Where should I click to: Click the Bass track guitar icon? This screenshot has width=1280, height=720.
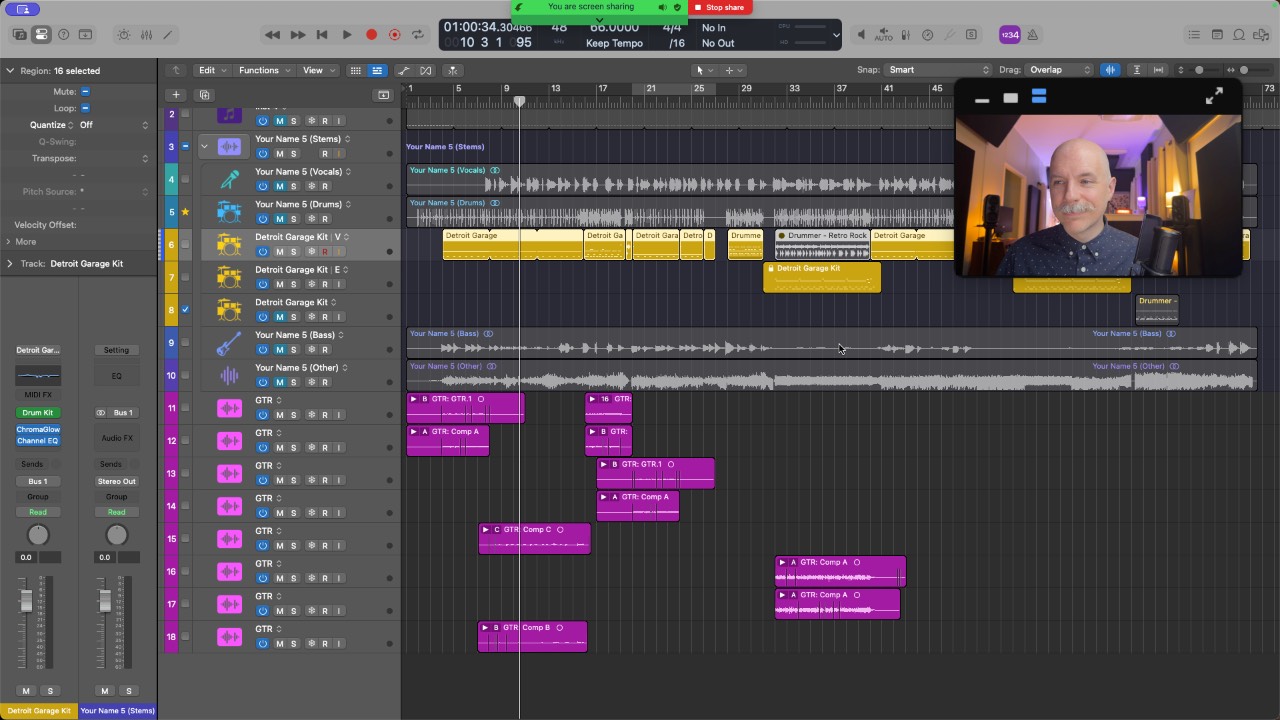[229, 343]
